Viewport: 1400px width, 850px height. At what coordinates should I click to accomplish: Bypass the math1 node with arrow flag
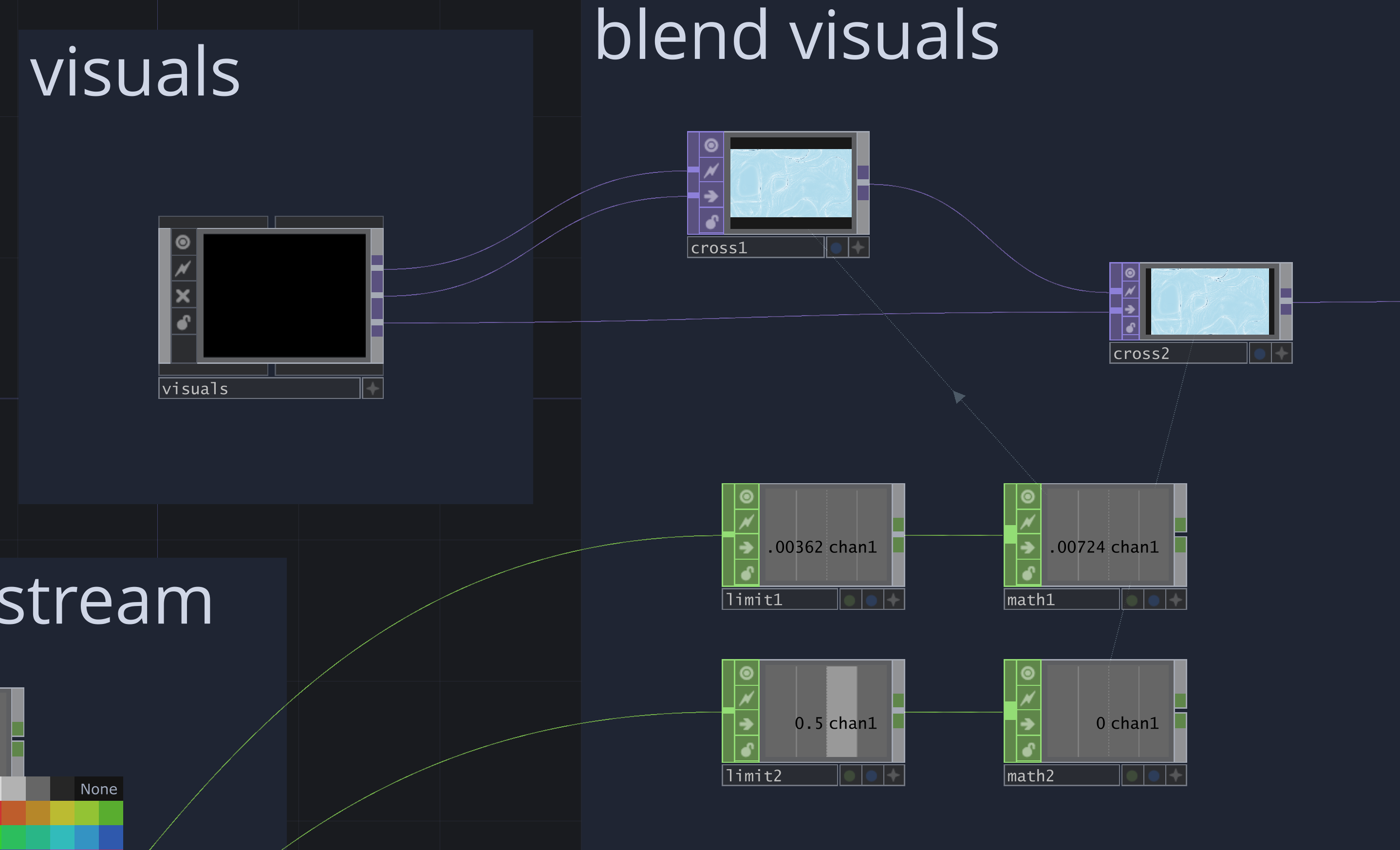pos(1028,547)
